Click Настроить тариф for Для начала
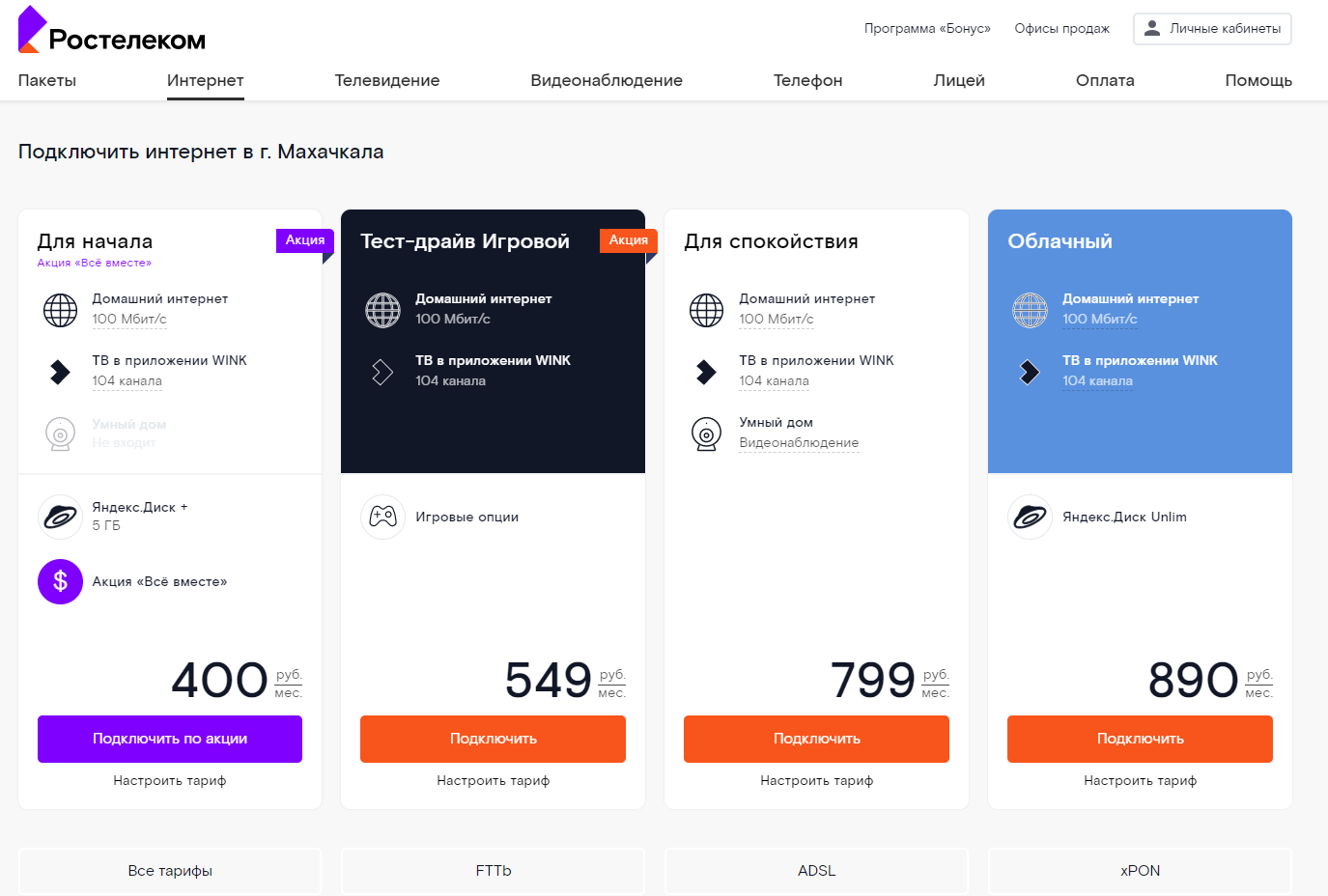The image size is (1328, 896). [x=170, y=780]
